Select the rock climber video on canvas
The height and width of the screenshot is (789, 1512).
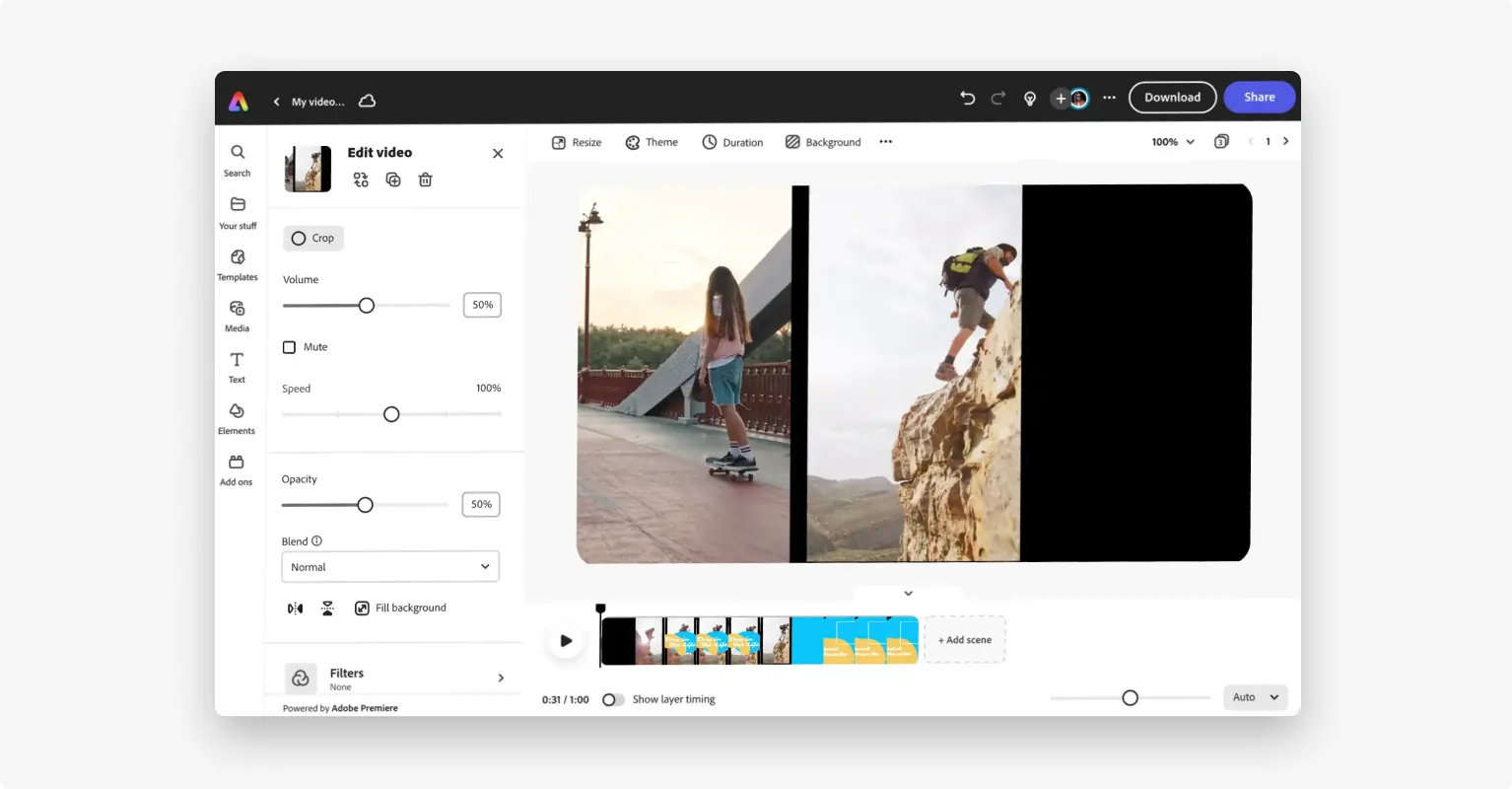(915, 374)
